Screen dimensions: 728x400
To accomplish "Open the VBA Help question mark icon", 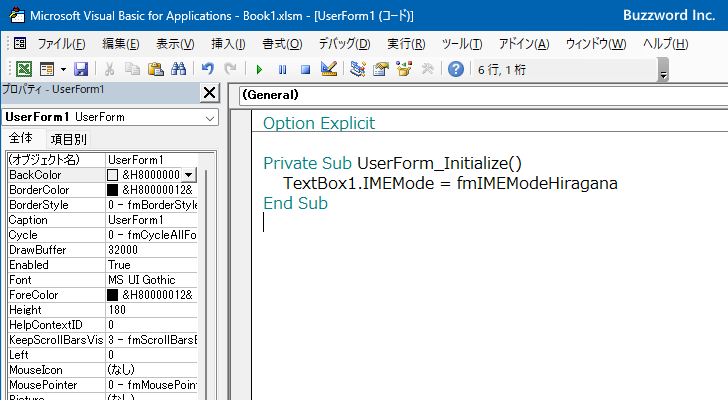I will coord(456,69).
